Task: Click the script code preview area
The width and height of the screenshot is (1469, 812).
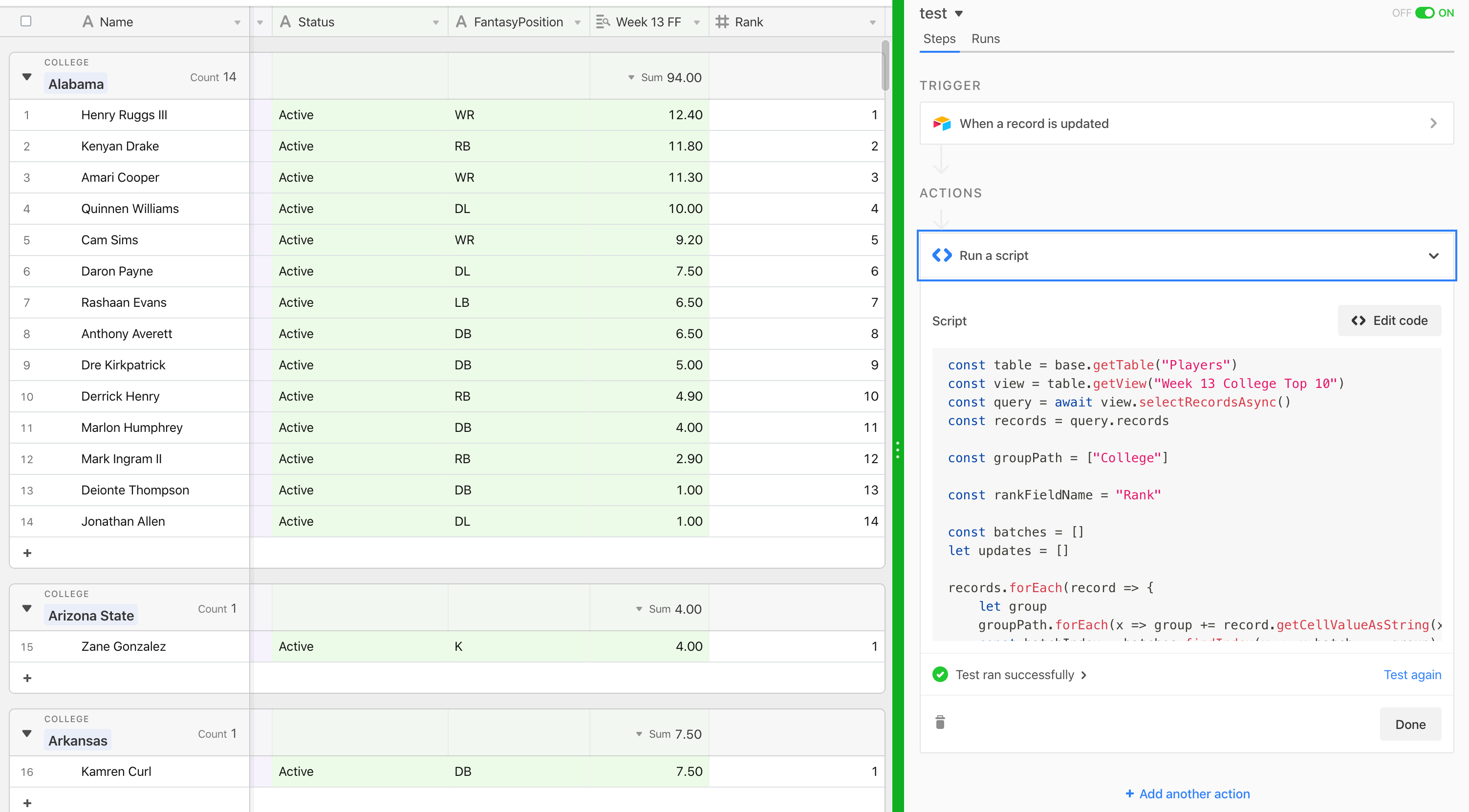Action: click(x=1186, y=494)
